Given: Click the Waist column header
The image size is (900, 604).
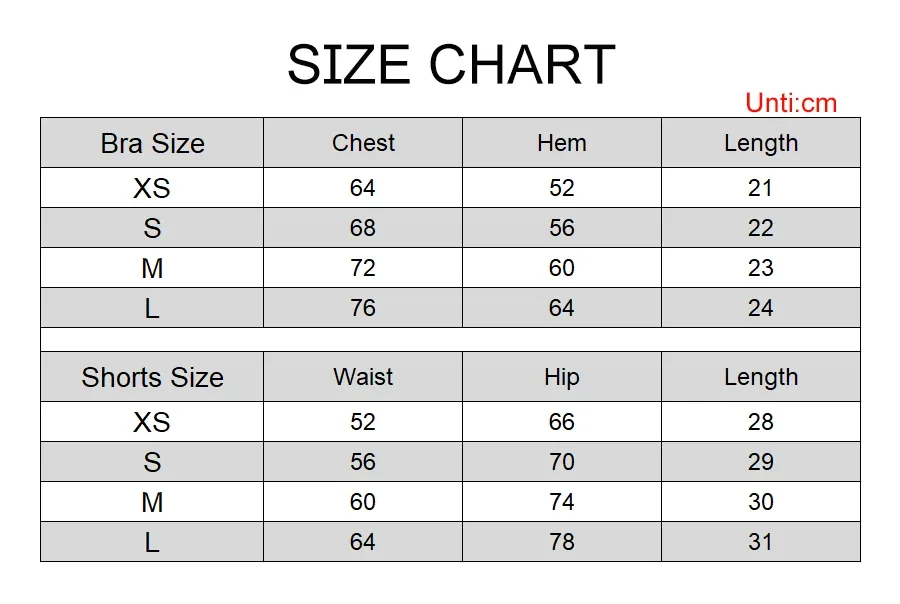Looking at the screenshot, I should [x=363, y=377].
